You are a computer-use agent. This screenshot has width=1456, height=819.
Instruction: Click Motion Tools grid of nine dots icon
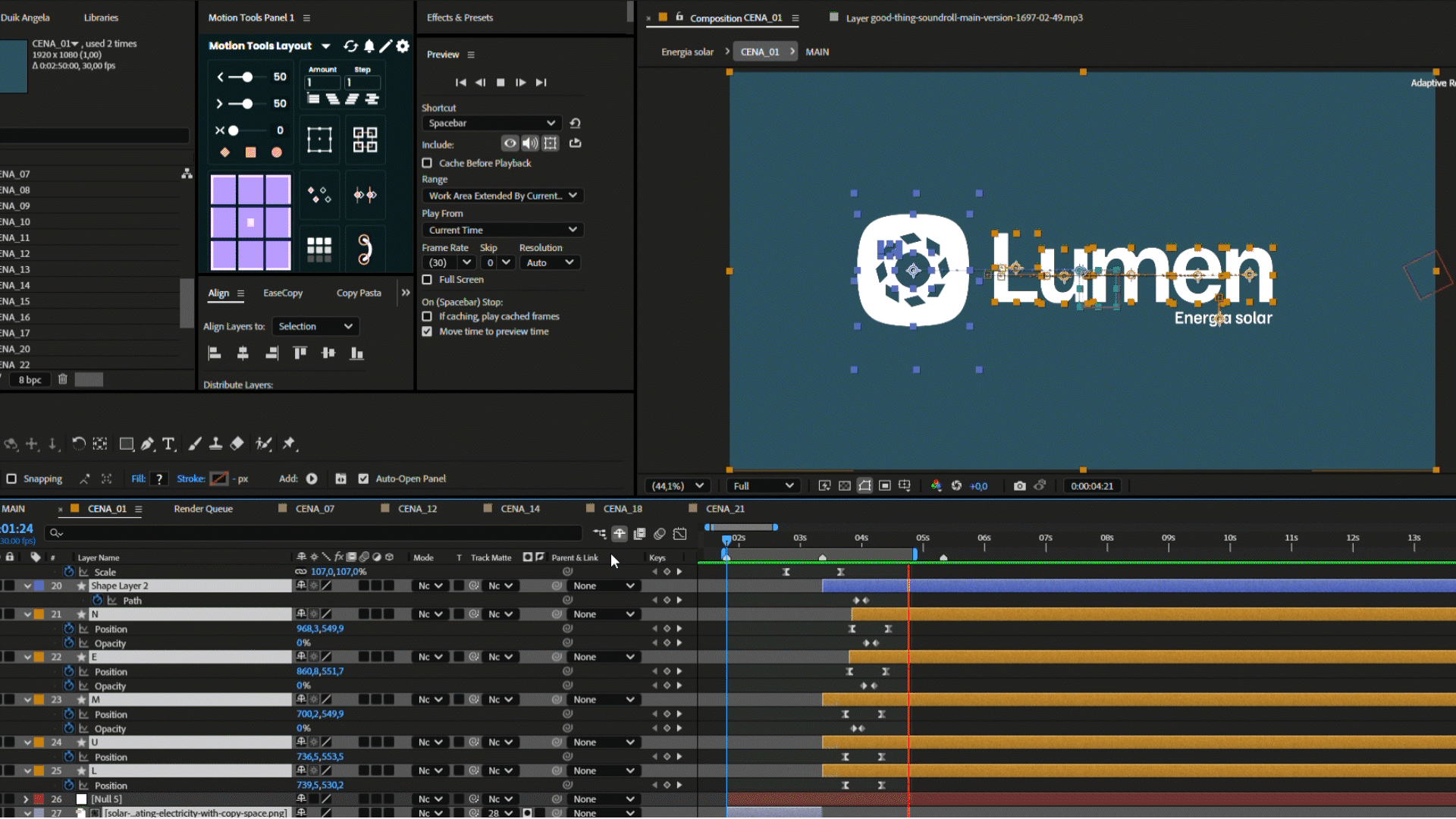point(319,249)
